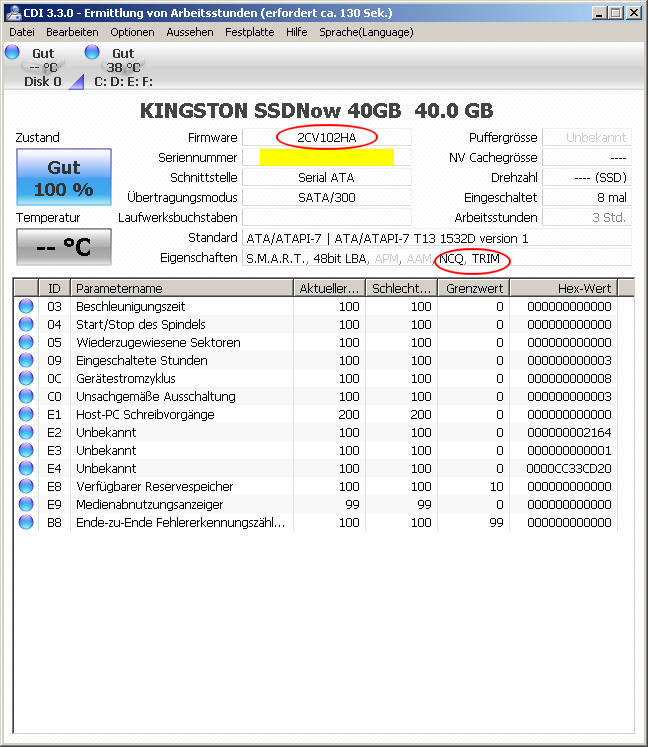Click the temperature -- °C display
Image resolution: width=648 pixels, height=747 pixels.
coord(64,247)
